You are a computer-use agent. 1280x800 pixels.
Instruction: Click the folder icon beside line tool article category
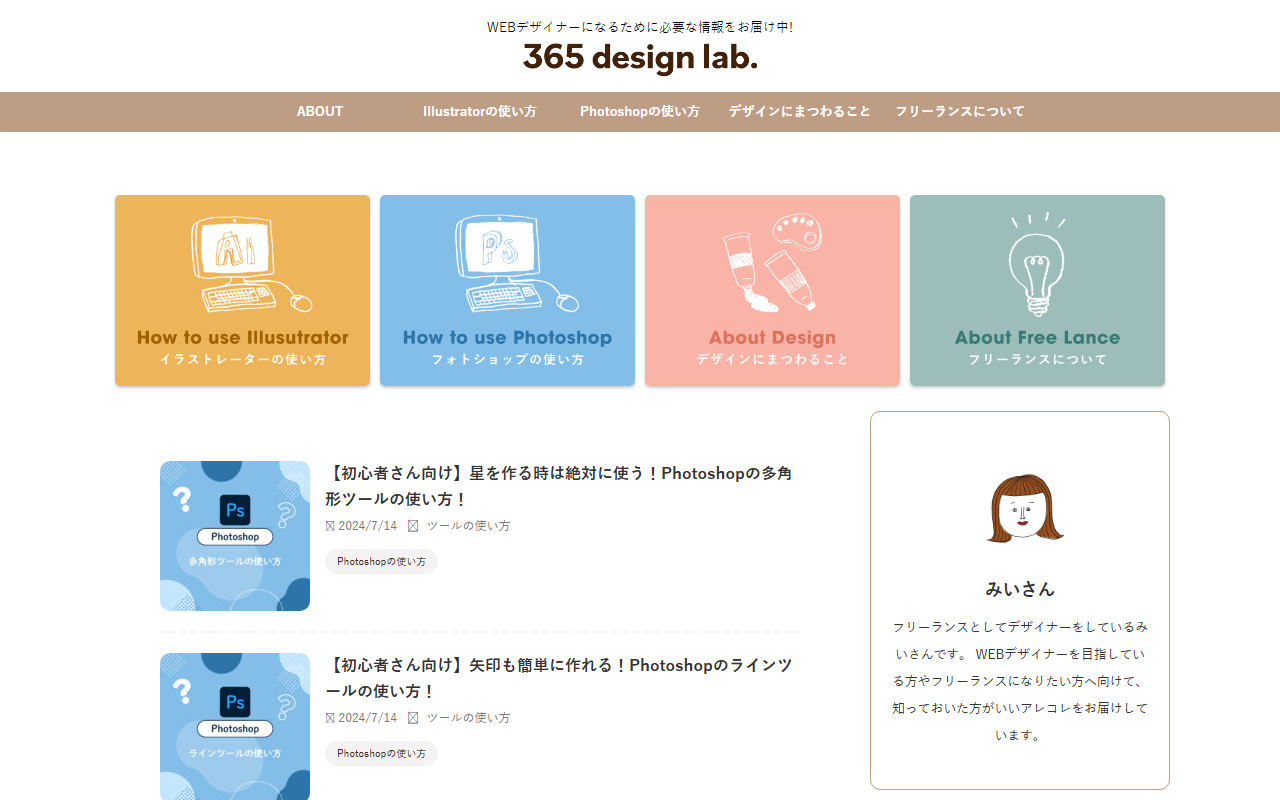pyautogui.click(x=413, y=718)
